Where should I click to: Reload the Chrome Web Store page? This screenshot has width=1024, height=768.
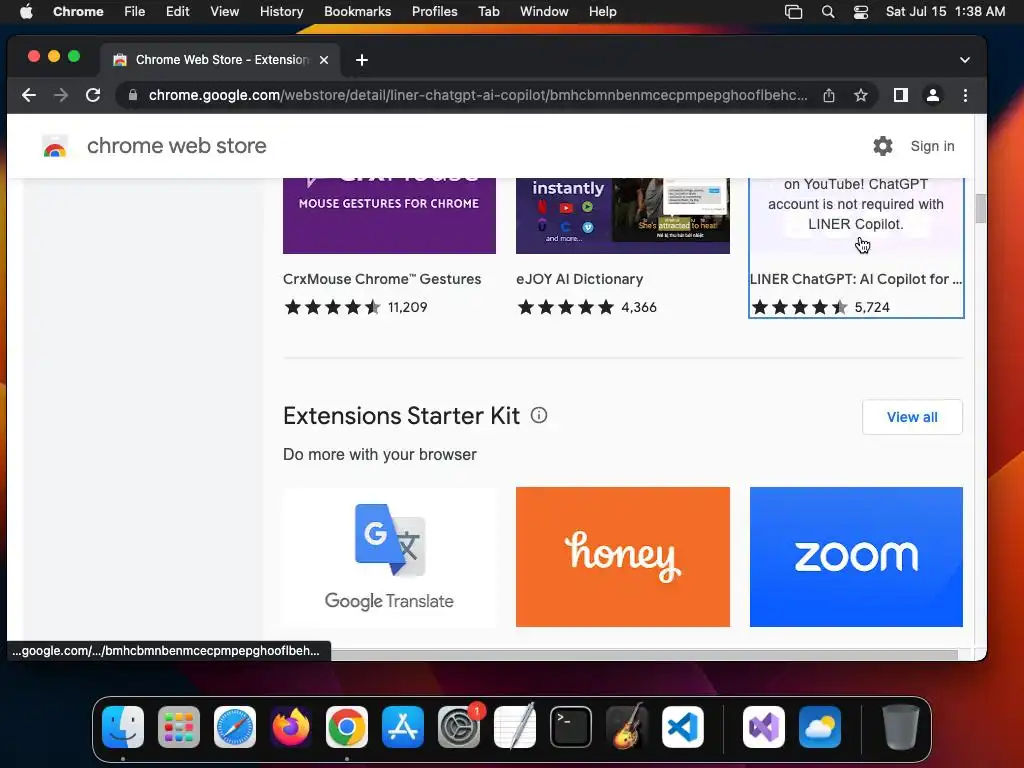click(x=93, y=95)
